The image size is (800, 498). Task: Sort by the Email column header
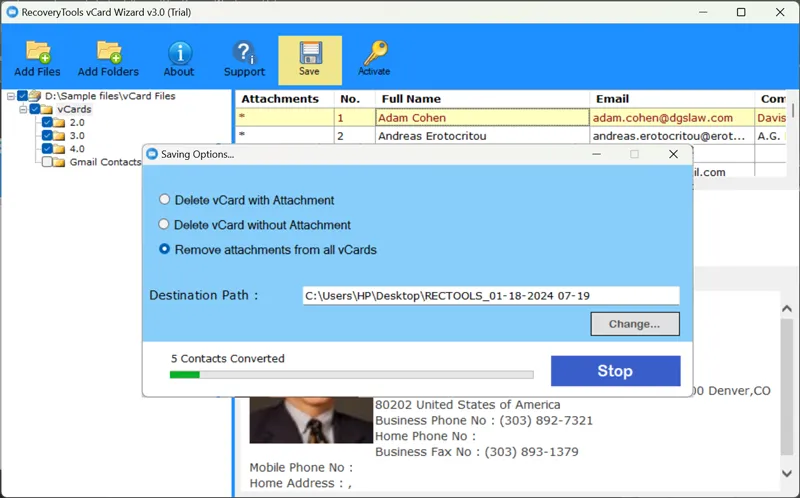[x=672, y=98]
